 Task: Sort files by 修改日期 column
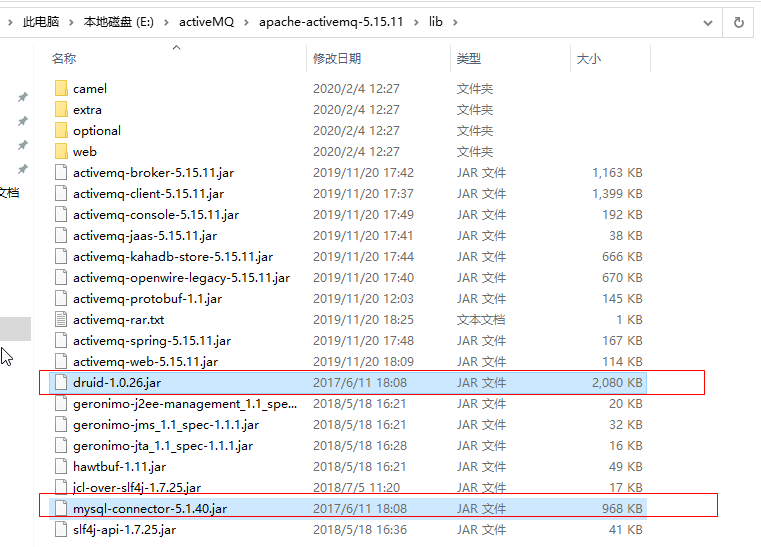coord(337,59)
